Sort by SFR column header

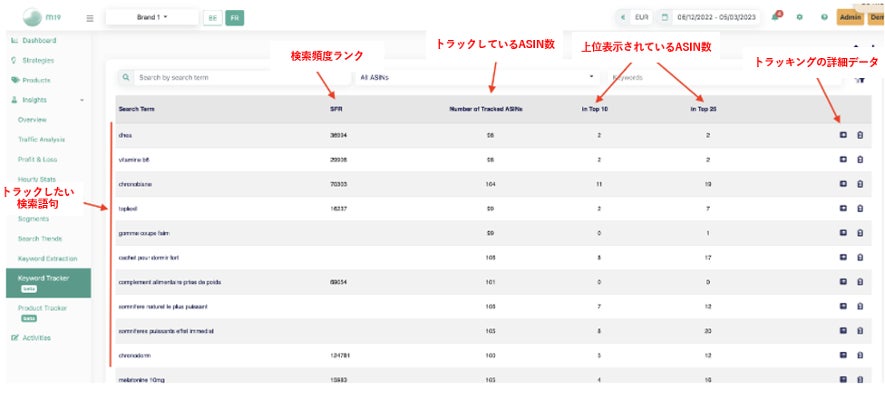[337, 108]
